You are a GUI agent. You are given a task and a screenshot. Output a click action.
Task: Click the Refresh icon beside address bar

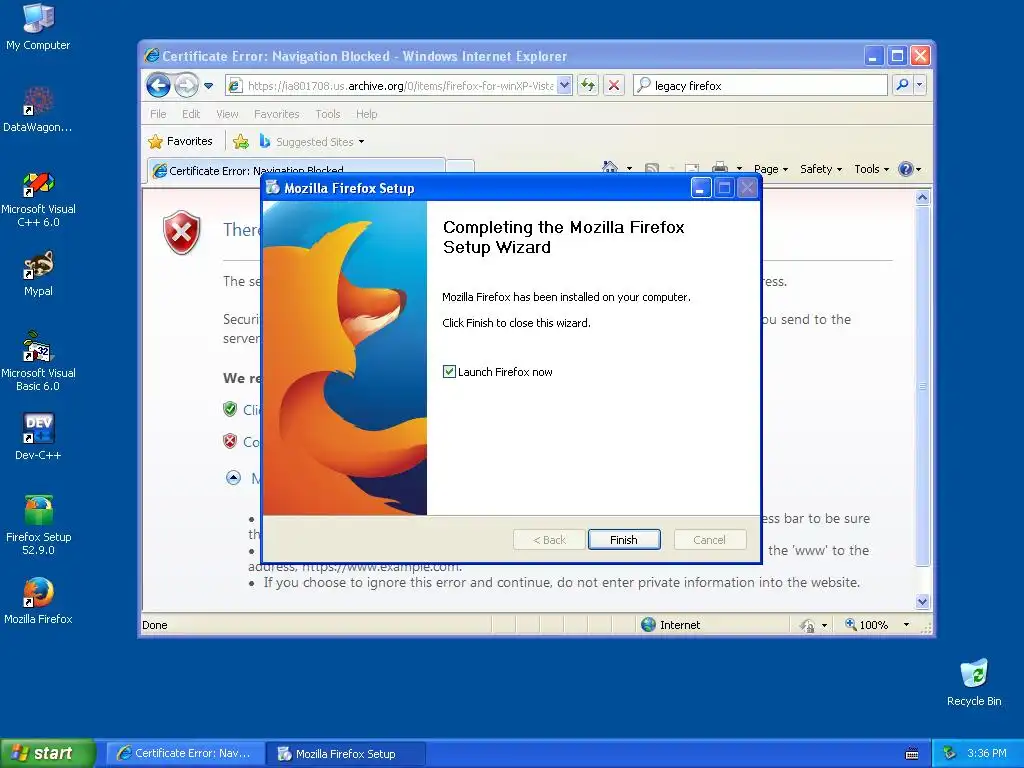588,85
